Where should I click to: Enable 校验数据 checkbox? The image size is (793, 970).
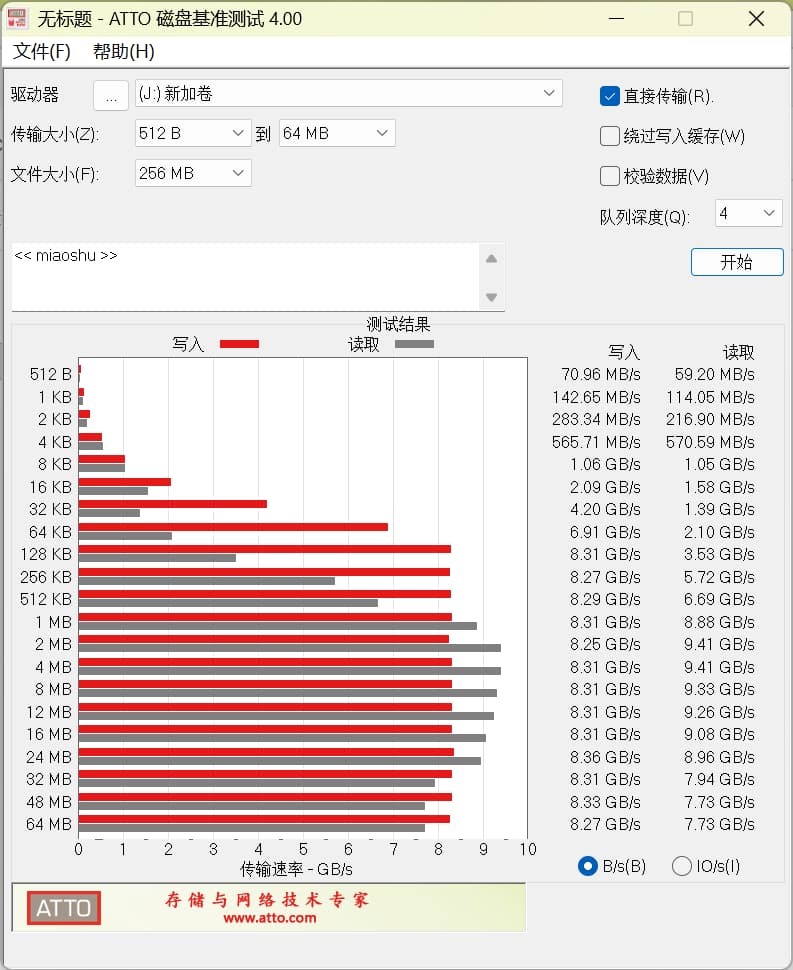coord(609,176)
